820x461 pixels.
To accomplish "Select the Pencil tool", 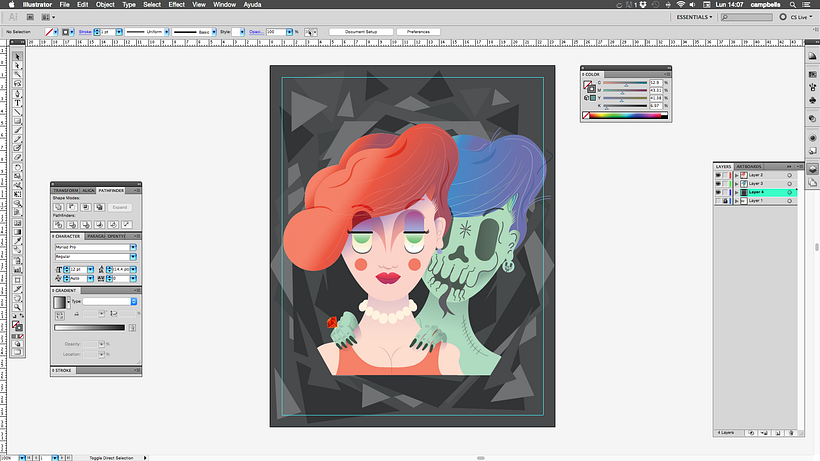I will (17, 139).
